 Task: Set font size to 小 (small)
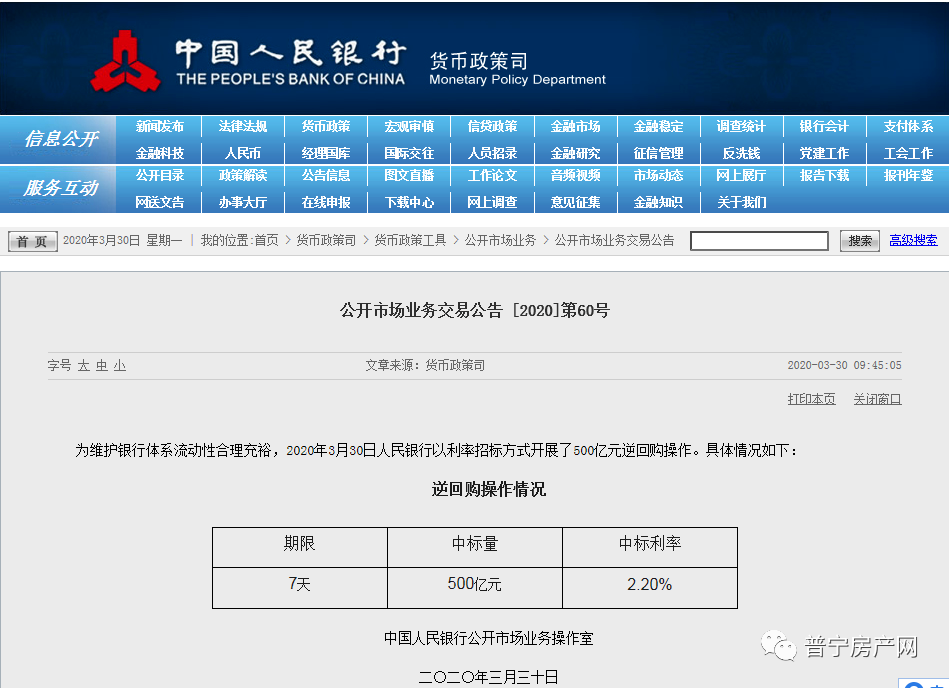pos(120,365)
